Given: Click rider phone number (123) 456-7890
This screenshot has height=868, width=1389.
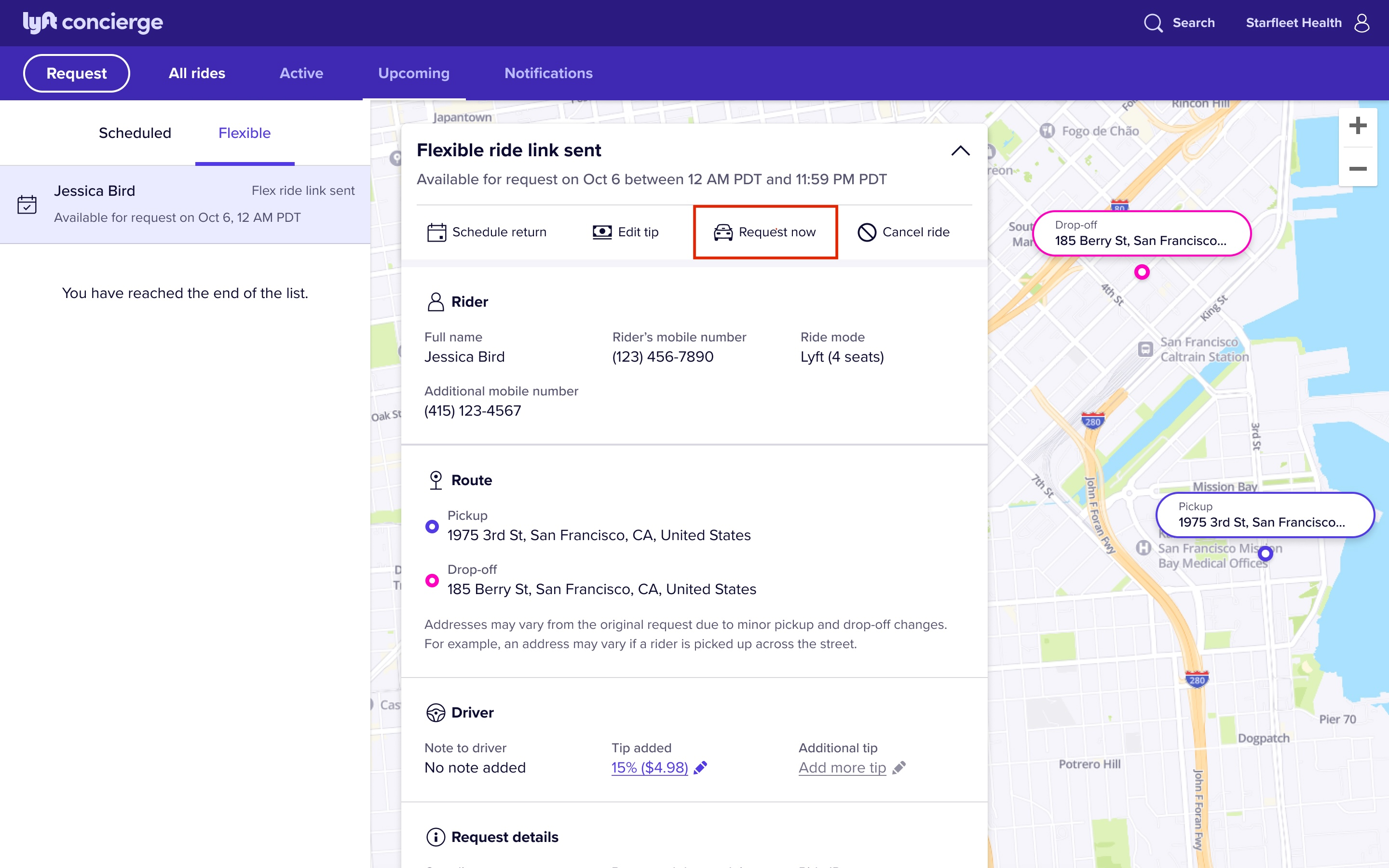Looking at the screenshot, I should (662, 356).
